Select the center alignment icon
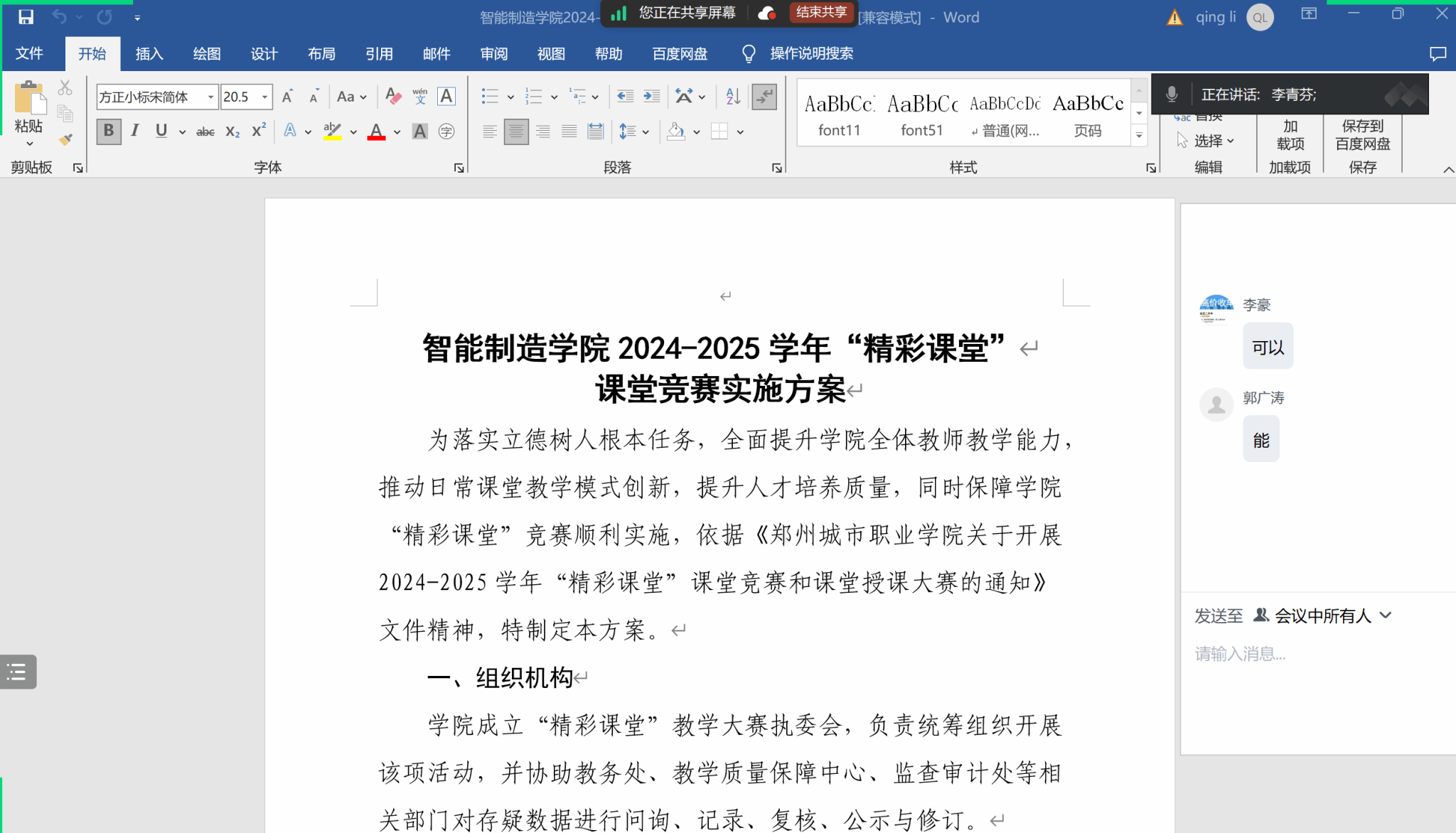This screenshot has width=1456, height=833. 516,131
